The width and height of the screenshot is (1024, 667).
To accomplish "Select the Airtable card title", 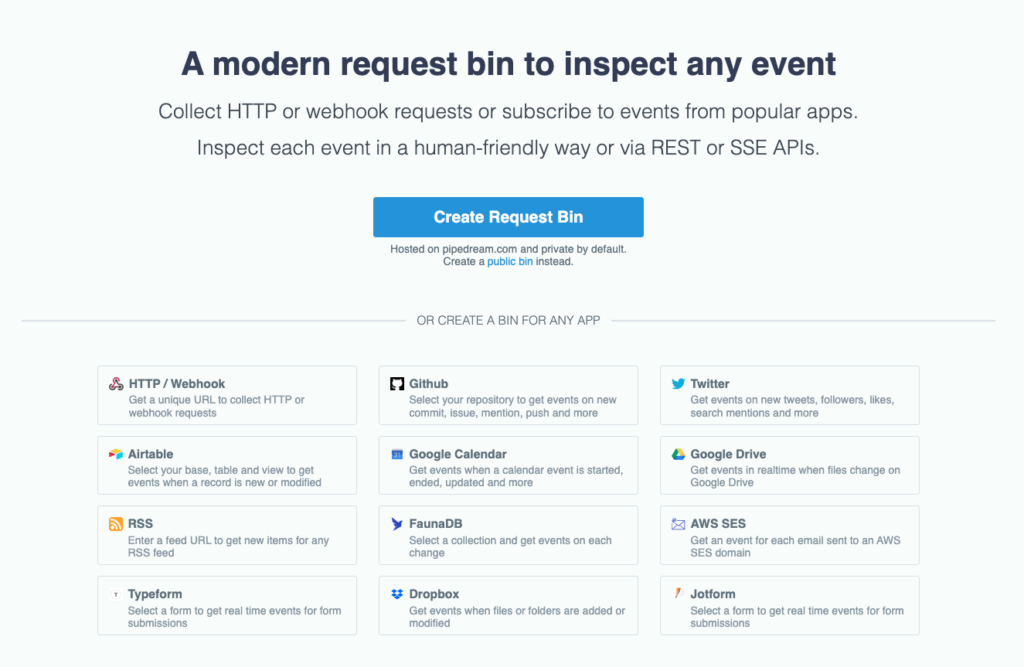I will coord(150,454).
